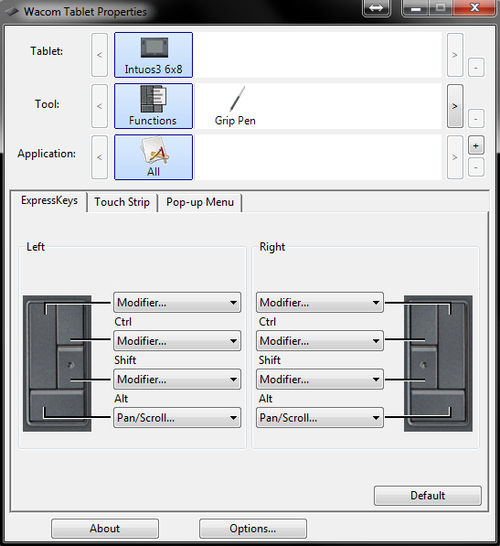Expand the Left Alt Modifier dropdown
This screenshot has width=500, height=546.
click(177, 379)
